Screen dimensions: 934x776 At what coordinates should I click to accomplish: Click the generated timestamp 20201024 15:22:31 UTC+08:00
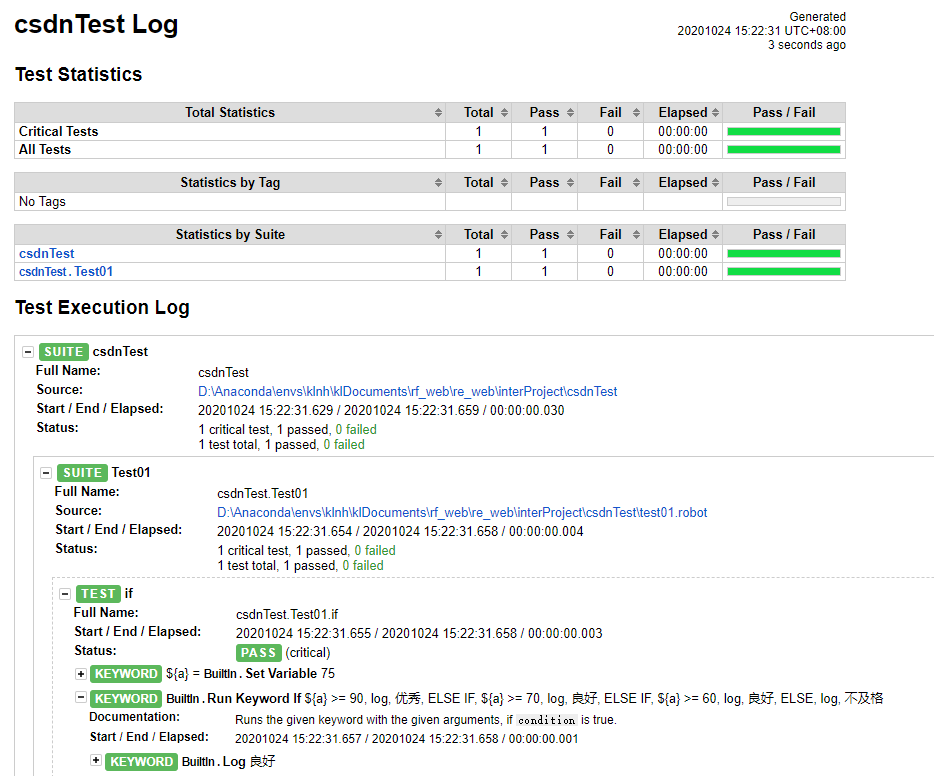tap(761, 31)
